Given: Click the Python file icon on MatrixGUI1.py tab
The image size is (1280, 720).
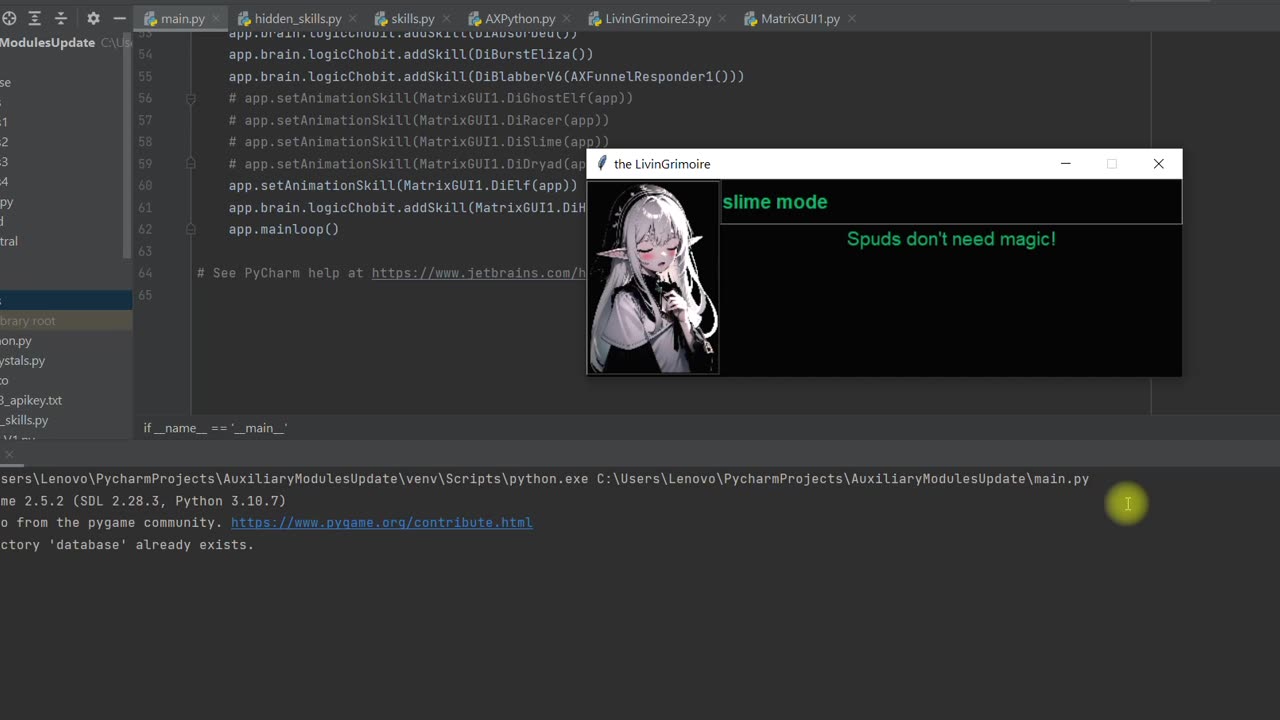Looking at the screenshot, I should [x=751, y=19].
